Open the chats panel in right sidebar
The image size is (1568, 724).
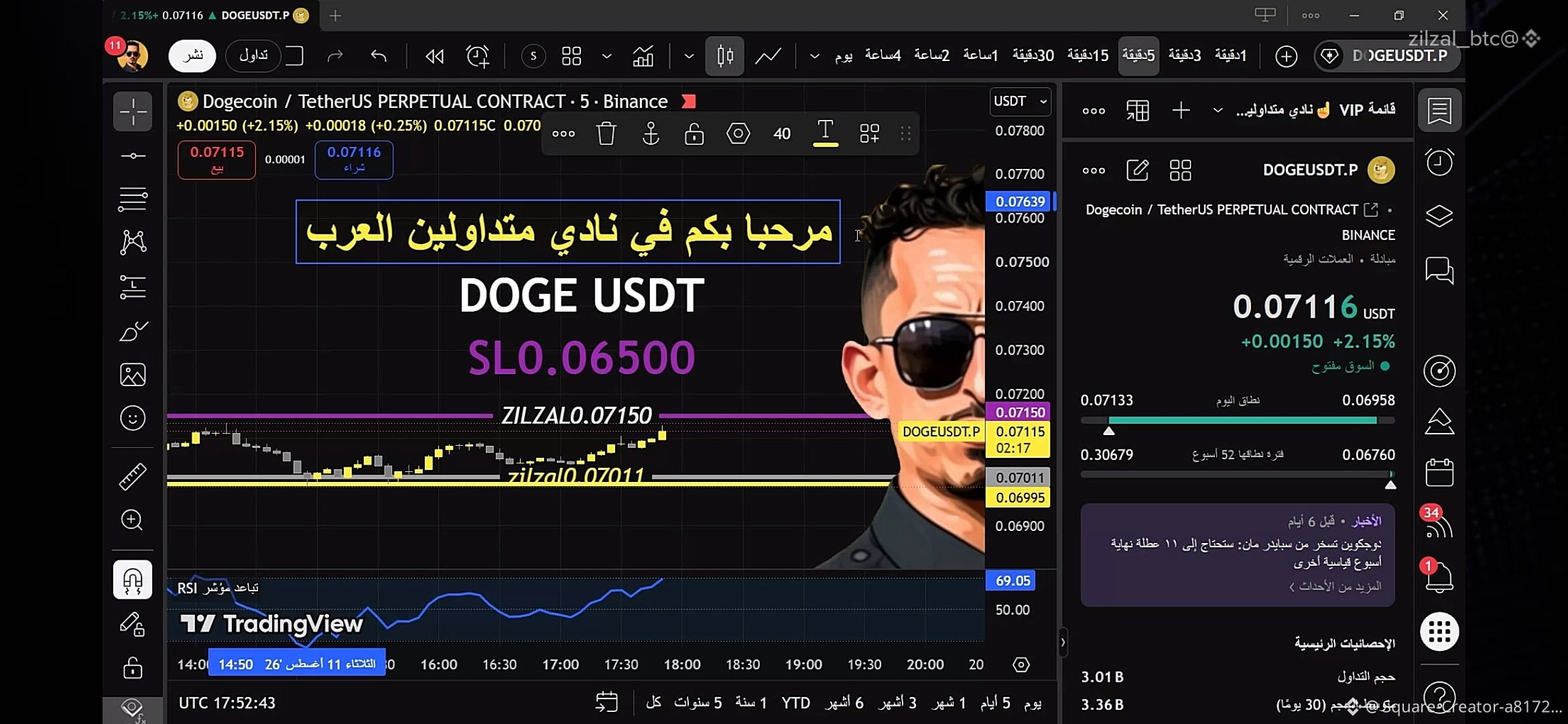pos(1439,271)
